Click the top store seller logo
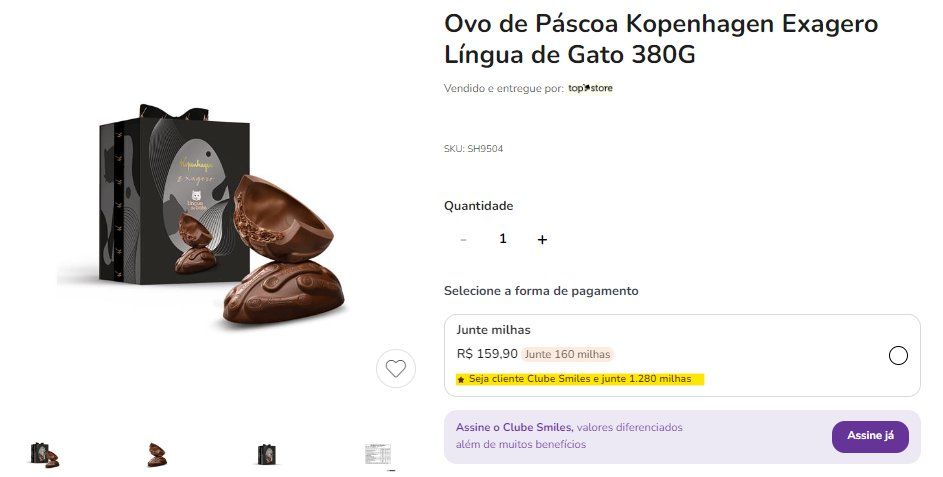Screen dimensions: 943x477 (x=590, y=88)
